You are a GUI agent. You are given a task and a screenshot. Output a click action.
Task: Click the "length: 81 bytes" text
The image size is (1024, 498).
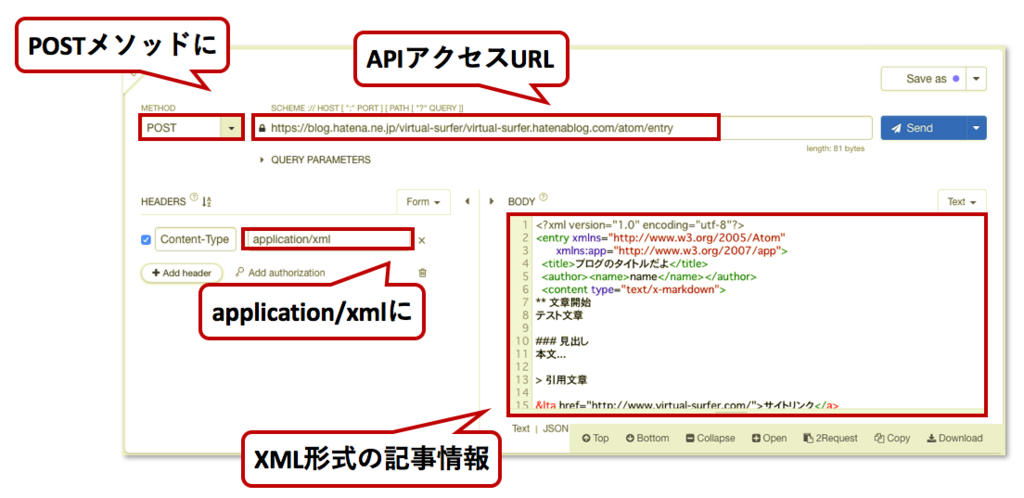[x=835, y=149]
